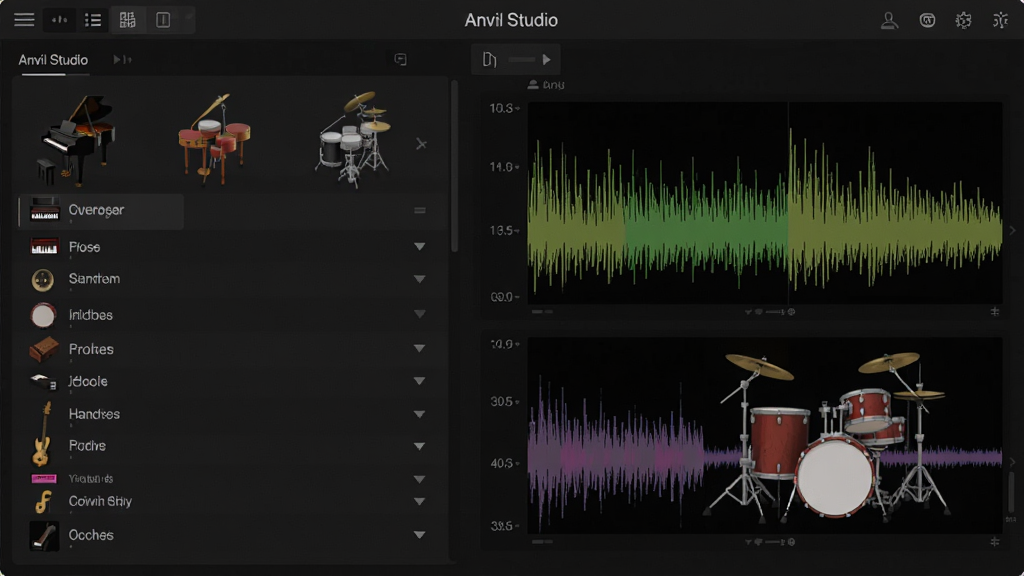Image resolution: width=1024 pixels, height=576 pixels.
Task: Adjust the upper track bottom slider control
Action: point(770,312)
